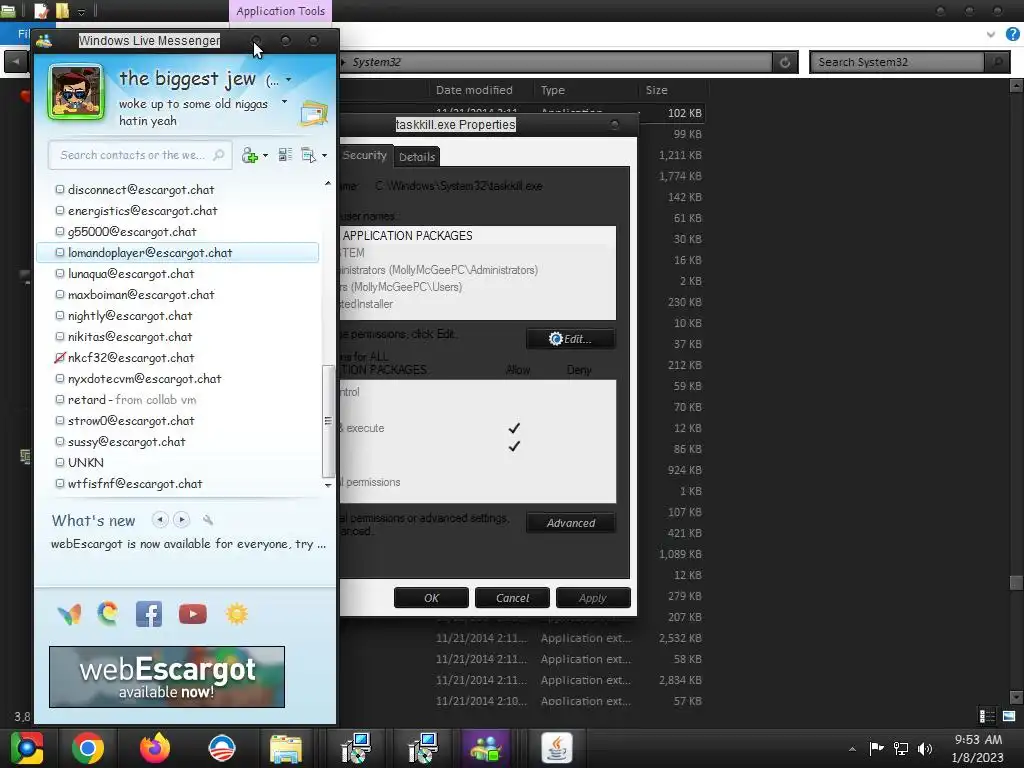Click the Search System32 field
The width and height of the screenshot is (1024, 768).
pos(897,62)
